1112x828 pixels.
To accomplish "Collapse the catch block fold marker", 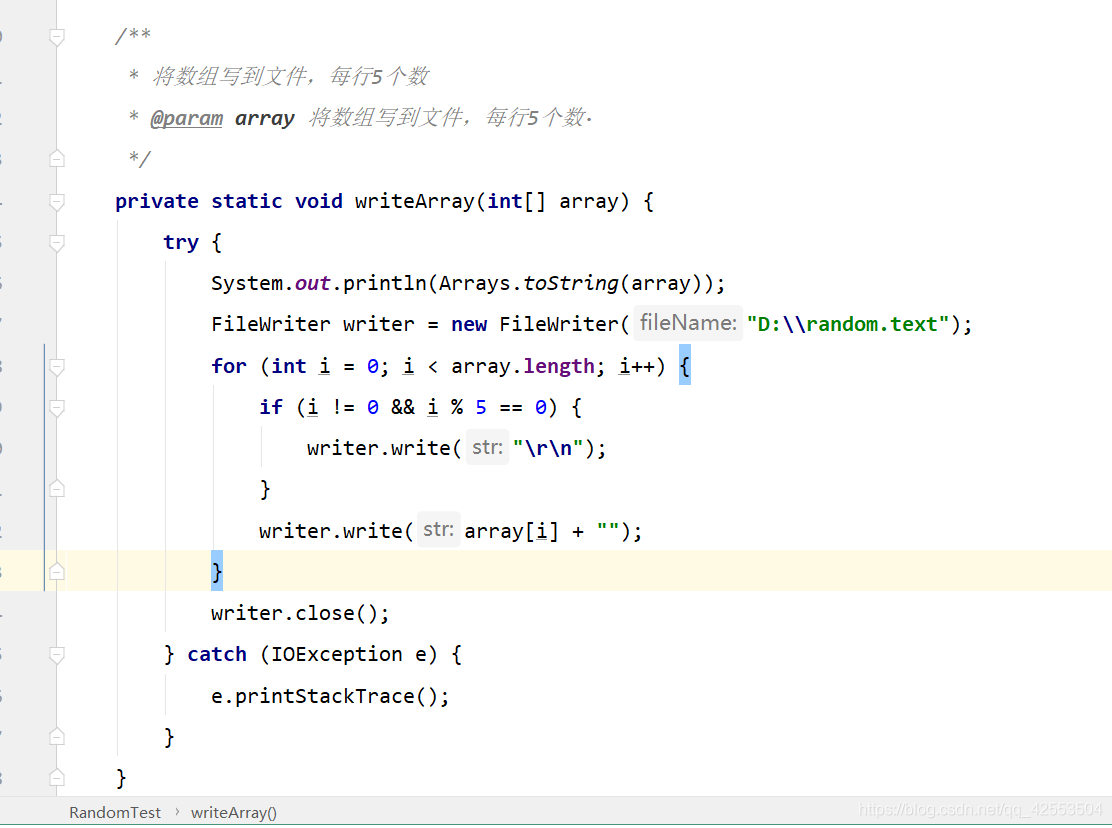I will 57,654.
